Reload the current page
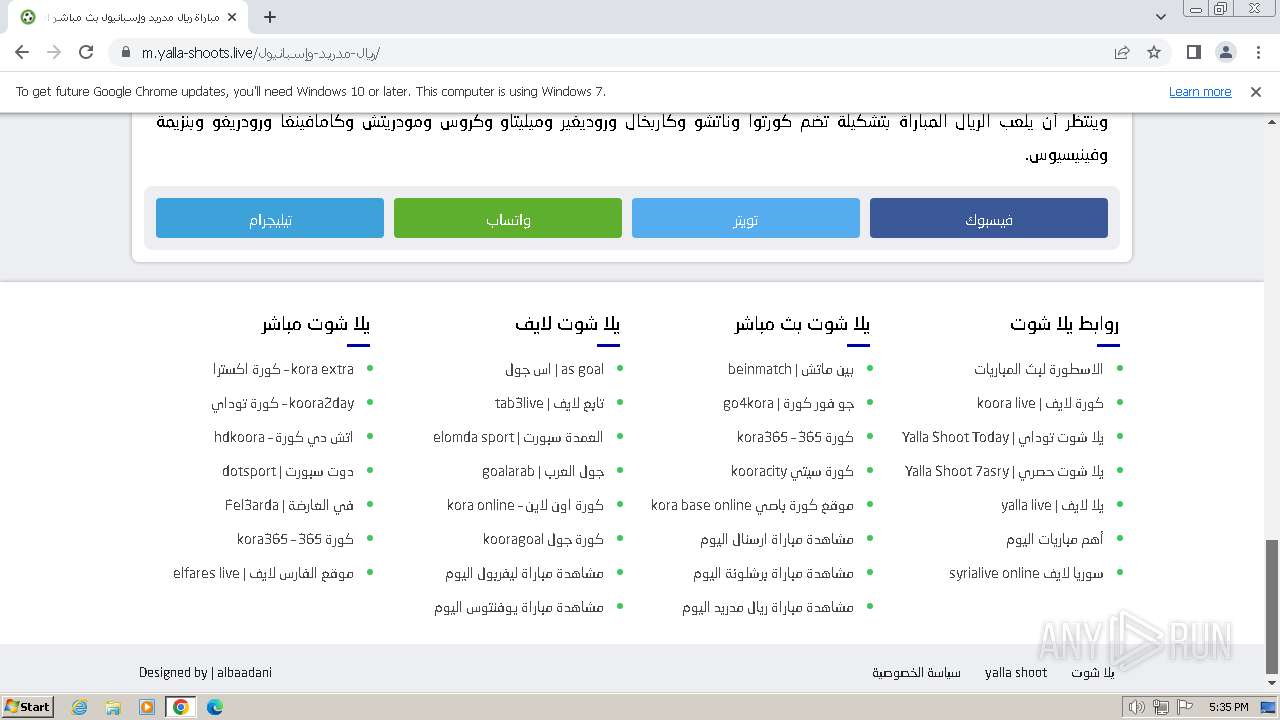This screenshot has height=720, width=1280. pos(86,53)
